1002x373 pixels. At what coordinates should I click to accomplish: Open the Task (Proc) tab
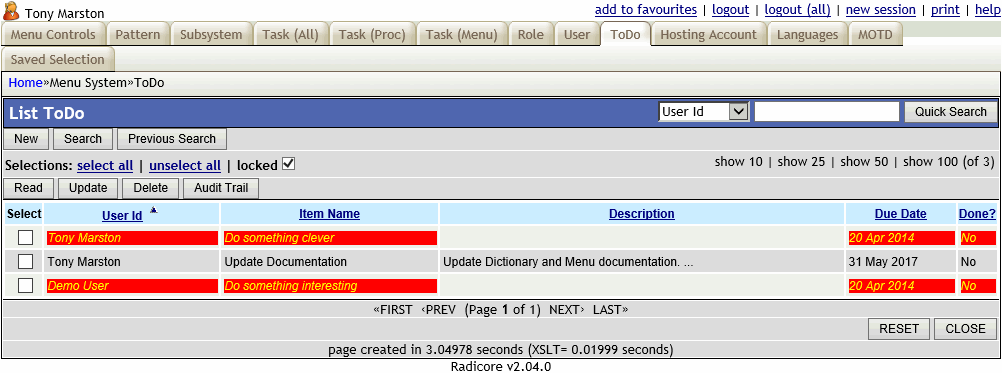coord(372,34)
